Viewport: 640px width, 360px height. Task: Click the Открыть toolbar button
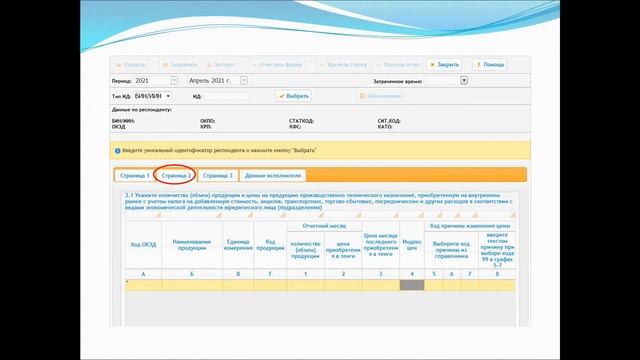[x=130, y=65]
